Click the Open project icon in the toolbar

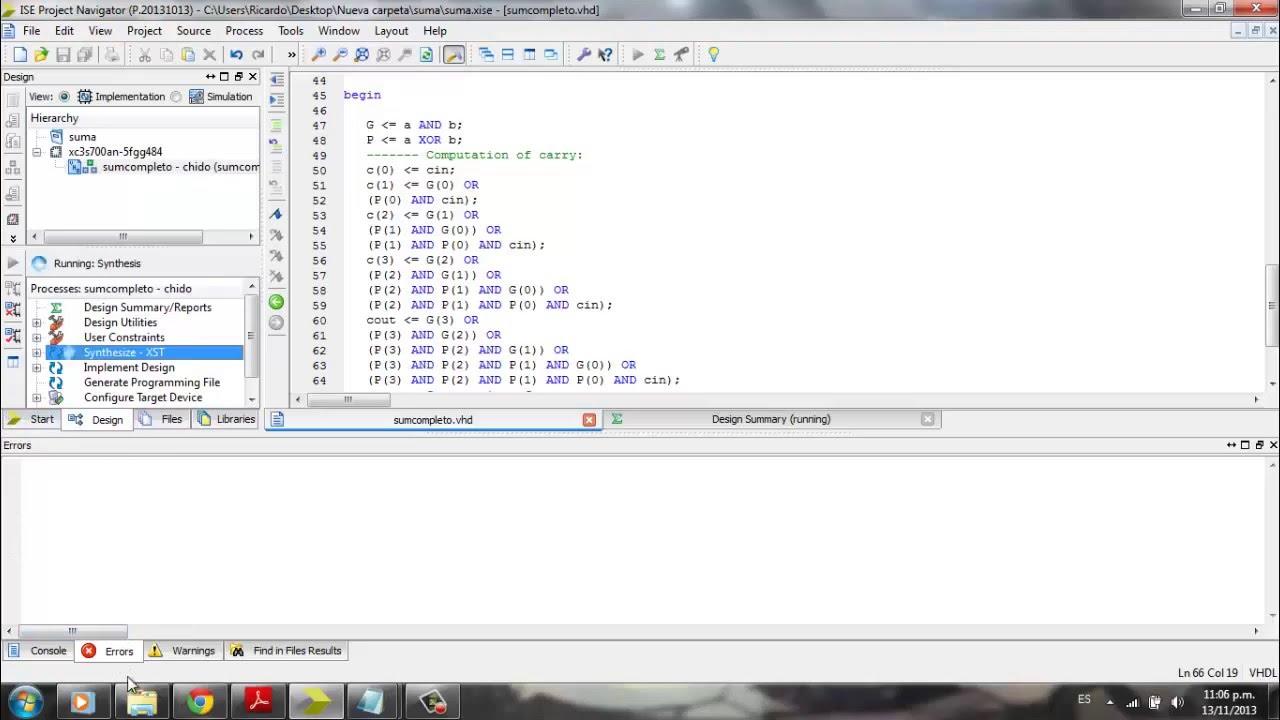(41, 54)
